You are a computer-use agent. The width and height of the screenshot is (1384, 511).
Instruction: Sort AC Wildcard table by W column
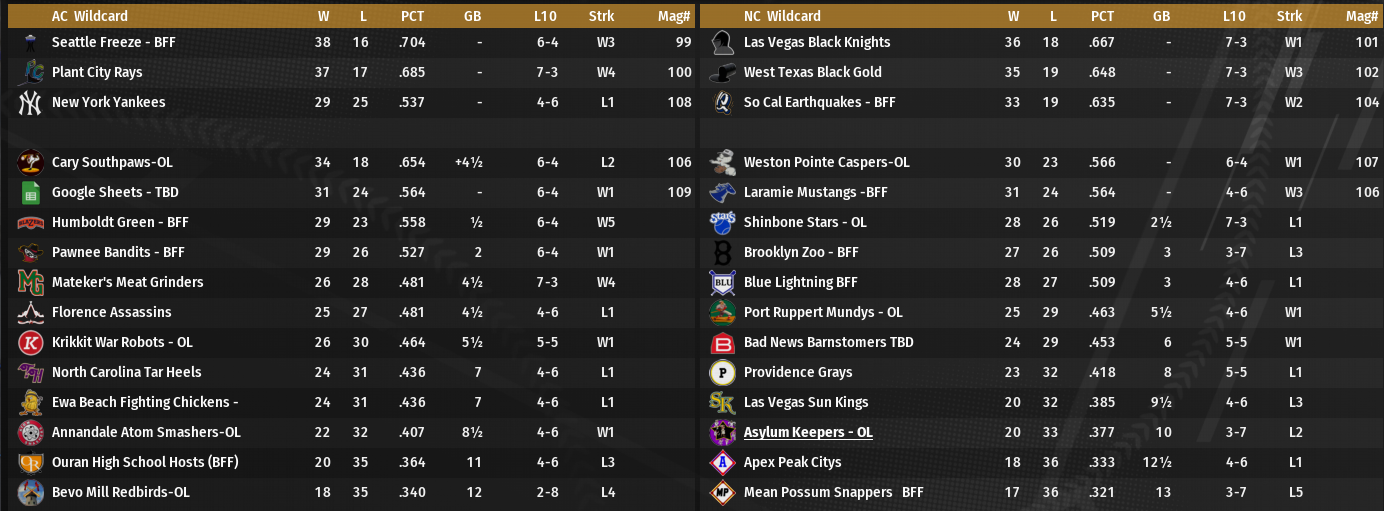point(323,16)
